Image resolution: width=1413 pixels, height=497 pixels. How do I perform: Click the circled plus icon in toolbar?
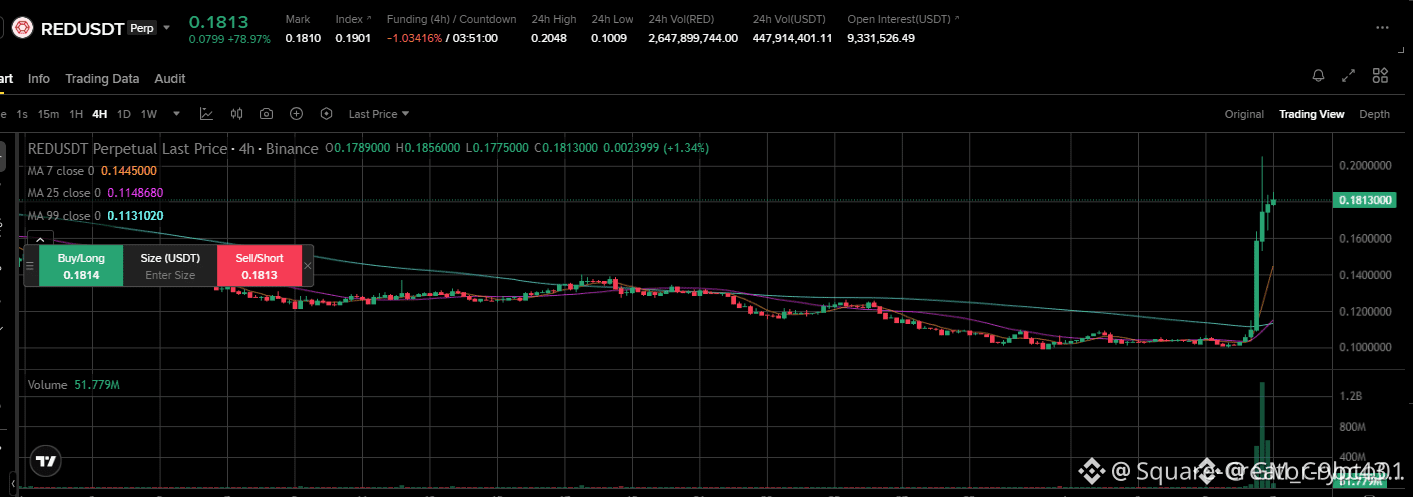(x=296, y=114)
